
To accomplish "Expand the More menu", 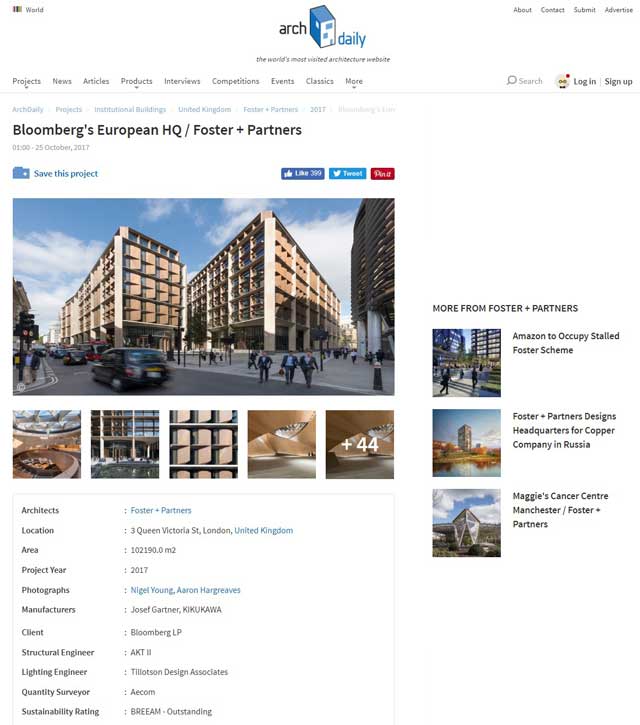I will point(354,81).
